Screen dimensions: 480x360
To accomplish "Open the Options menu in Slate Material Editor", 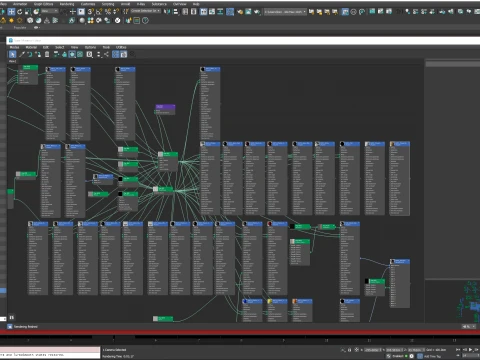I will click(x=90, y=47).
